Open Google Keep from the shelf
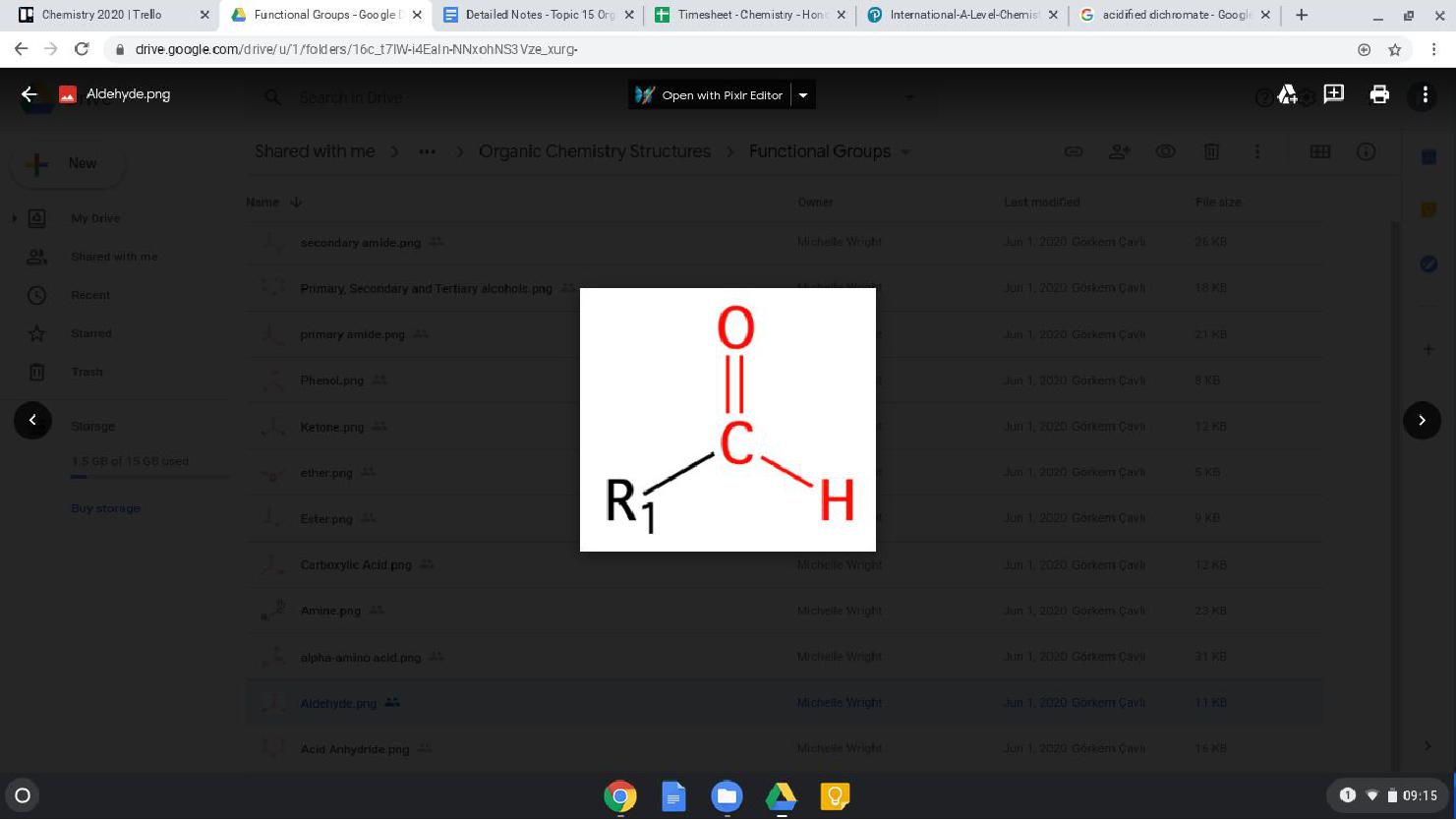 pyautogui.click(x=835, y=796)
